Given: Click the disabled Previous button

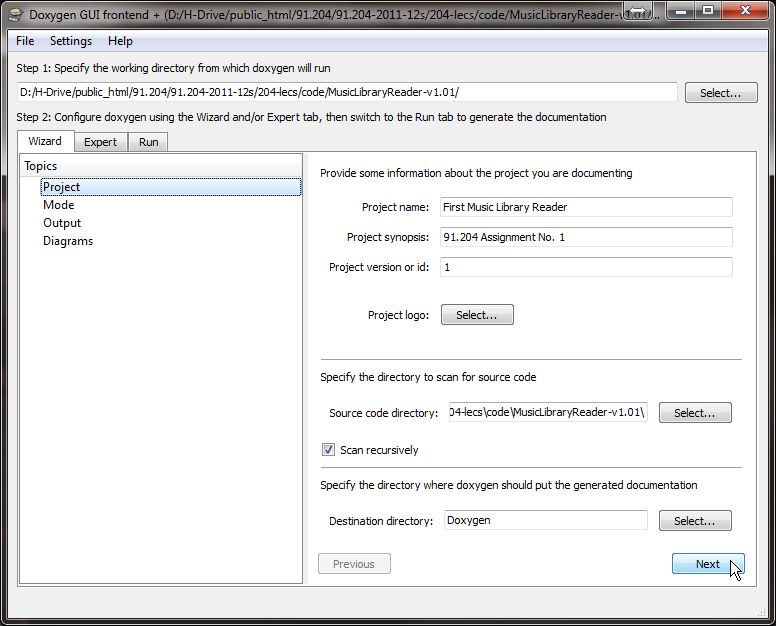Looking at the screenshot, I should (354, 564).
